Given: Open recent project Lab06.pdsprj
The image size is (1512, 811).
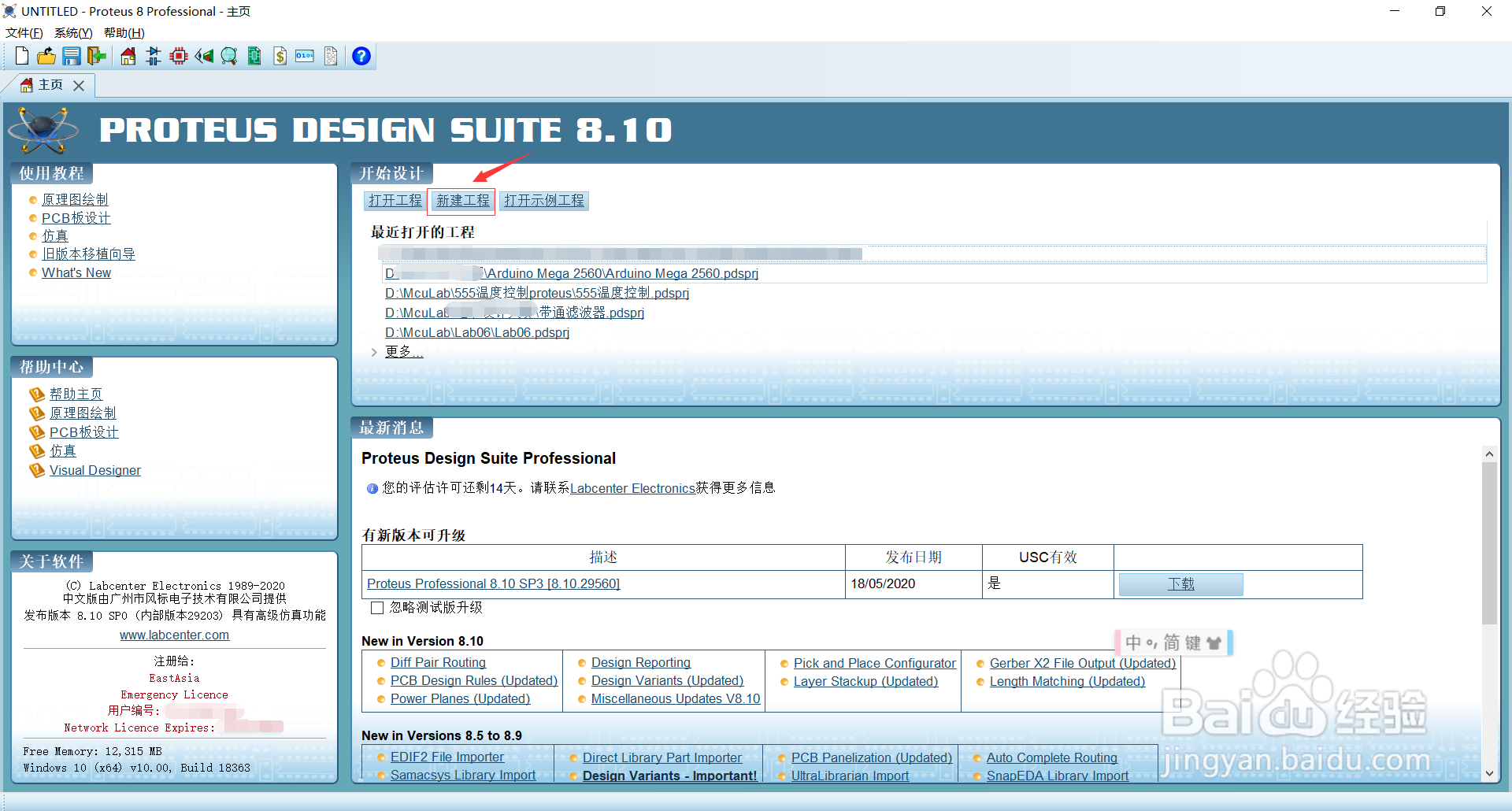Looking at the screenshot, I should [476, 332].
